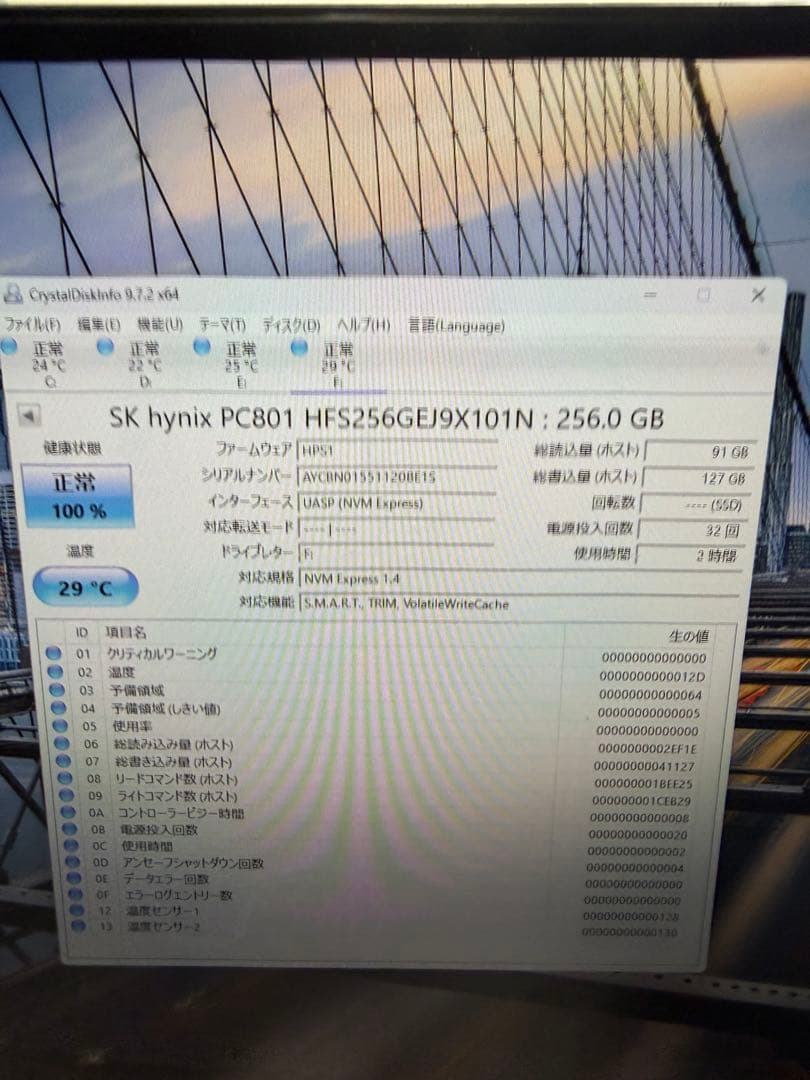Click the CrystalDiskInfo app icon in title bar
The width and height of the screenshot is (810, 1080).
click(x=13, y=294)
